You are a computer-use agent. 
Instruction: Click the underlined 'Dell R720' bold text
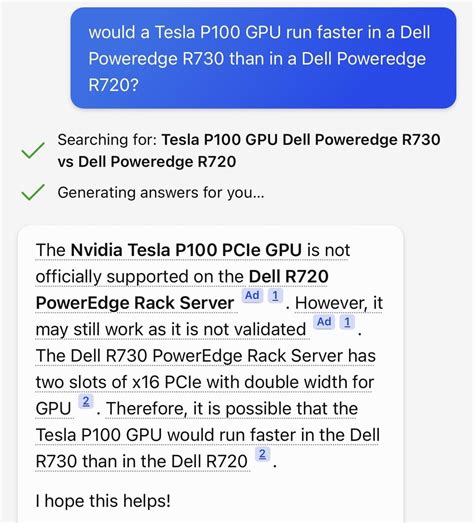[289, 277]
